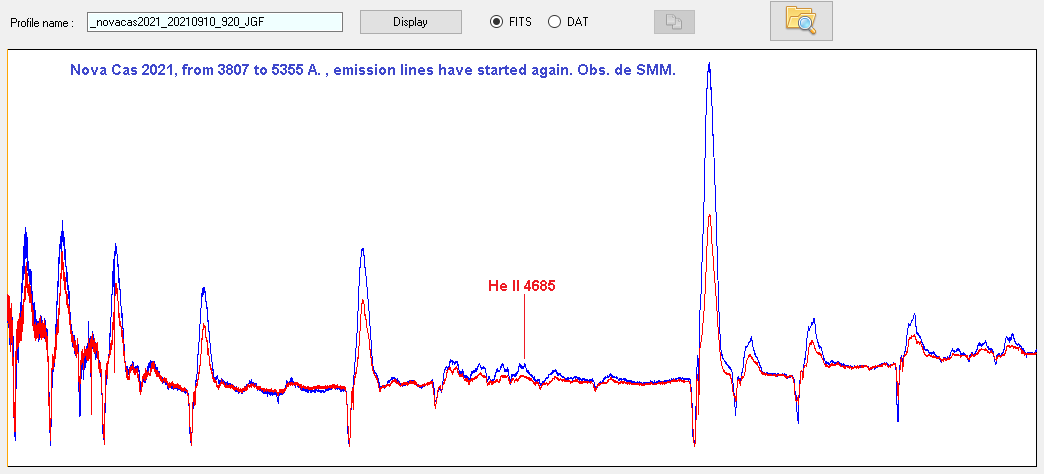Click the Profile name label
The image size is (1044, 474).
[42, 22]
